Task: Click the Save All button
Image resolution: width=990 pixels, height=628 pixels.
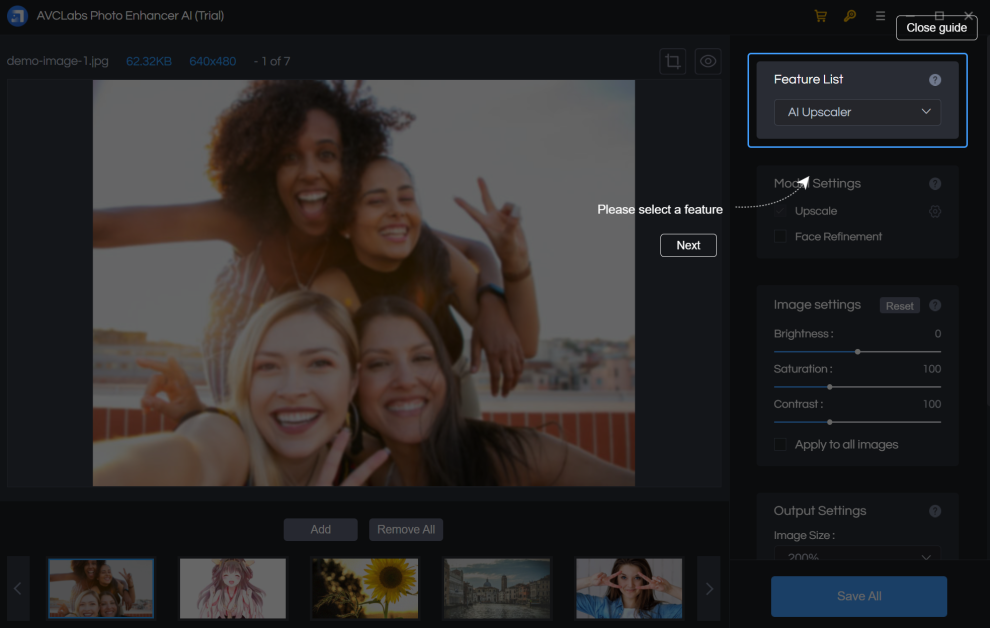Action: tap(859, 596)
